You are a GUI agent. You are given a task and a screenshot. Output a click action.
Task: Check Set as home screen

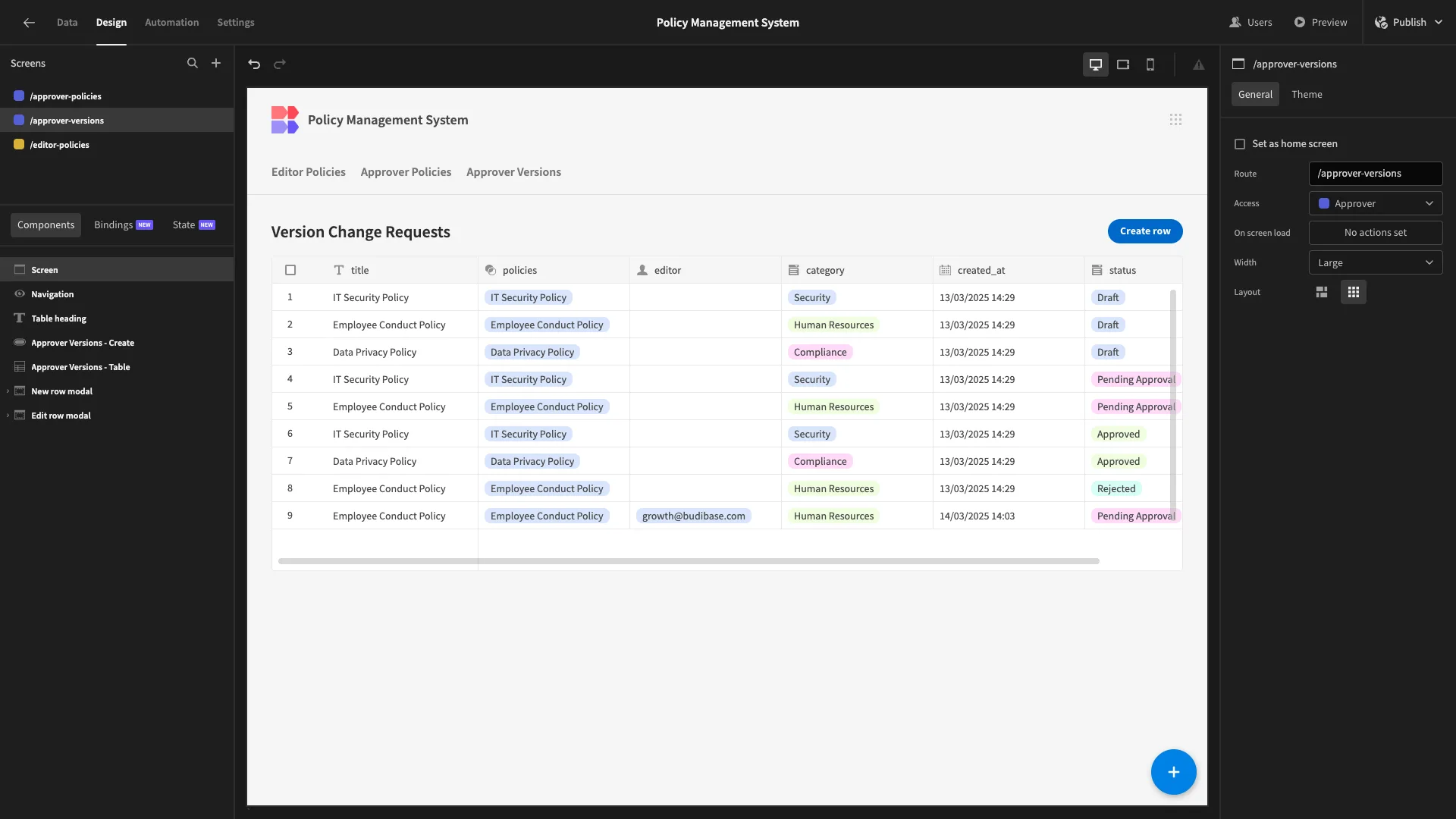coord(1240,144)
